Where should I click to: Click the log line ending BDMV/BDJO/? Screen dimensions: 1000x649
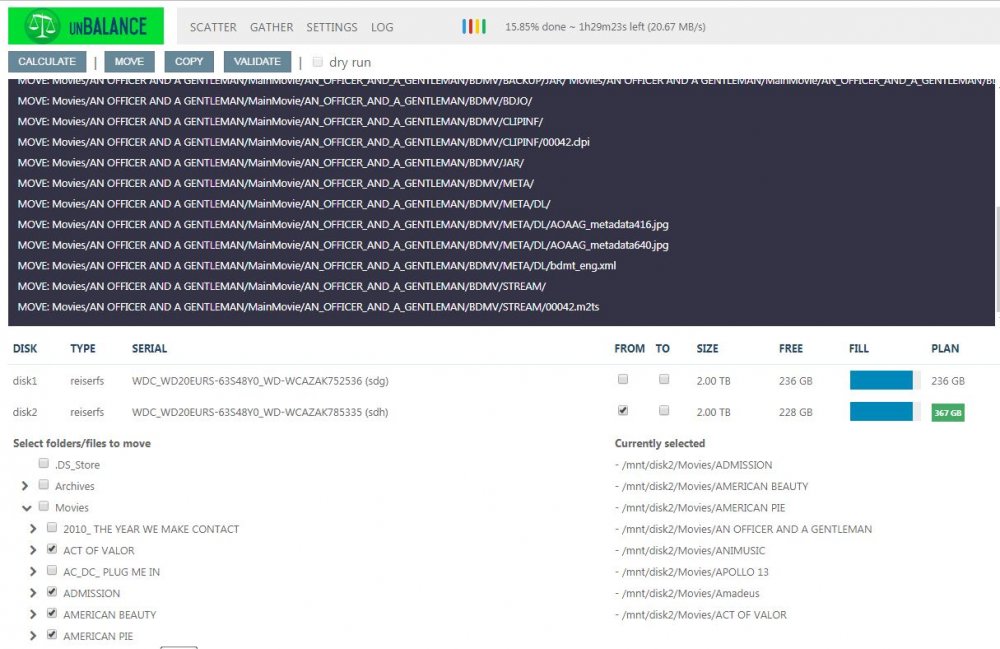tap(275, 101)
